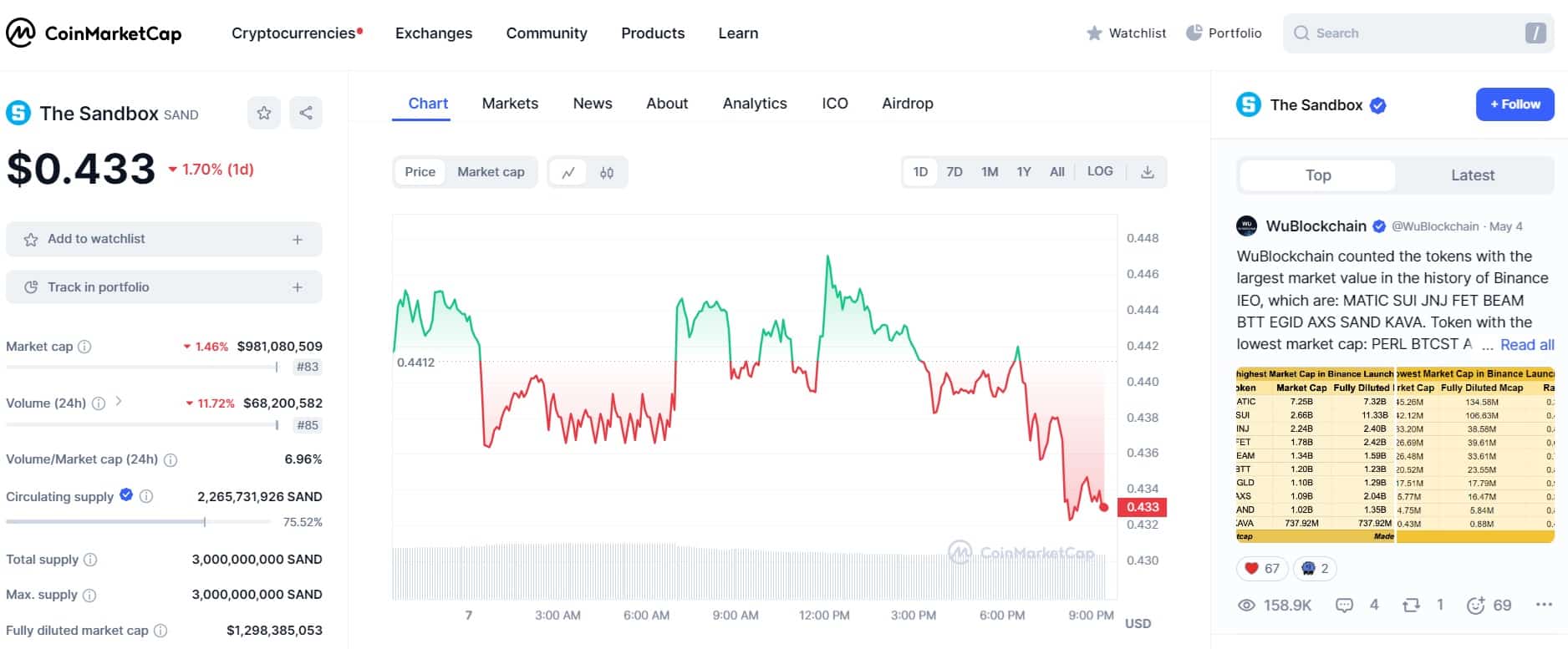The height and width of the screenshot is (649, 1568).
Task: Switch to the ICO tab
Action: click(835, 104)
